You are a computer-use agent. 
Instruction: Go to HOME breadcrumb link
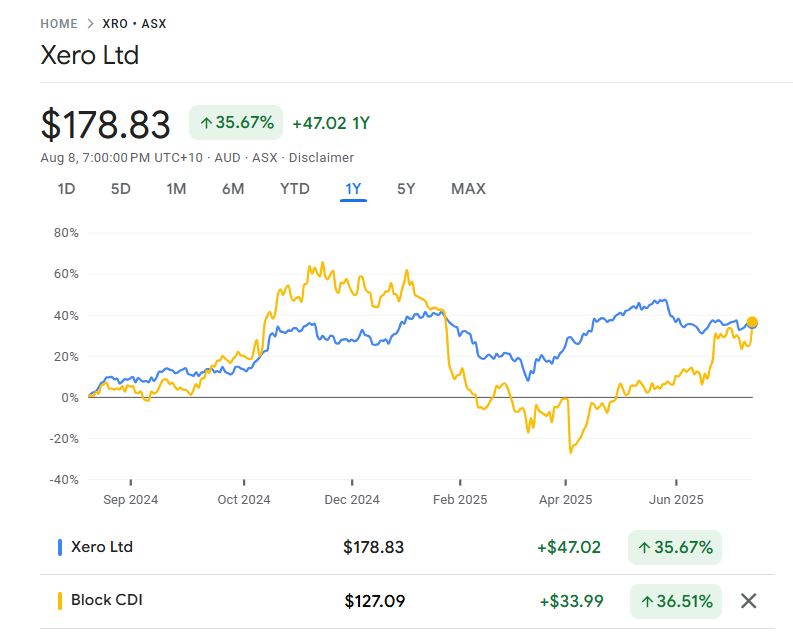59,24
